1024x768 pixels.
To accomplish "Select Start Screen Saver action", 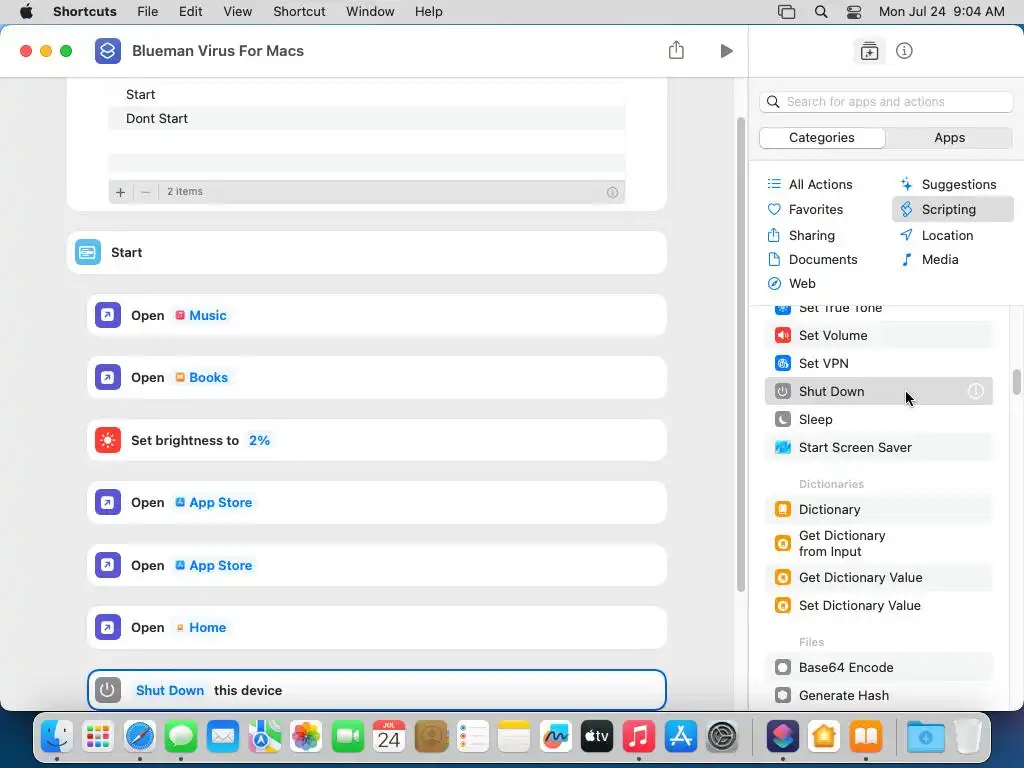I will click(878, 447).
